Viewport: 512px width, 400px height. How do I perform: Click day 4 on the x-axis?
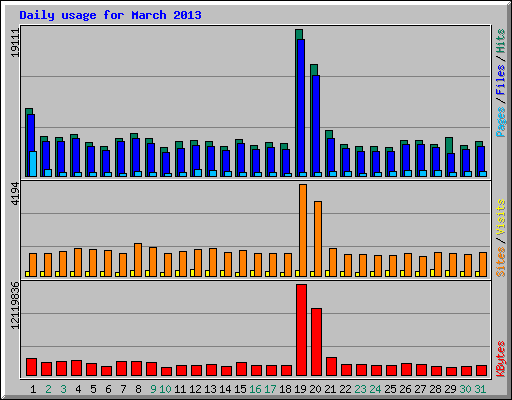[x=78, y=389]
